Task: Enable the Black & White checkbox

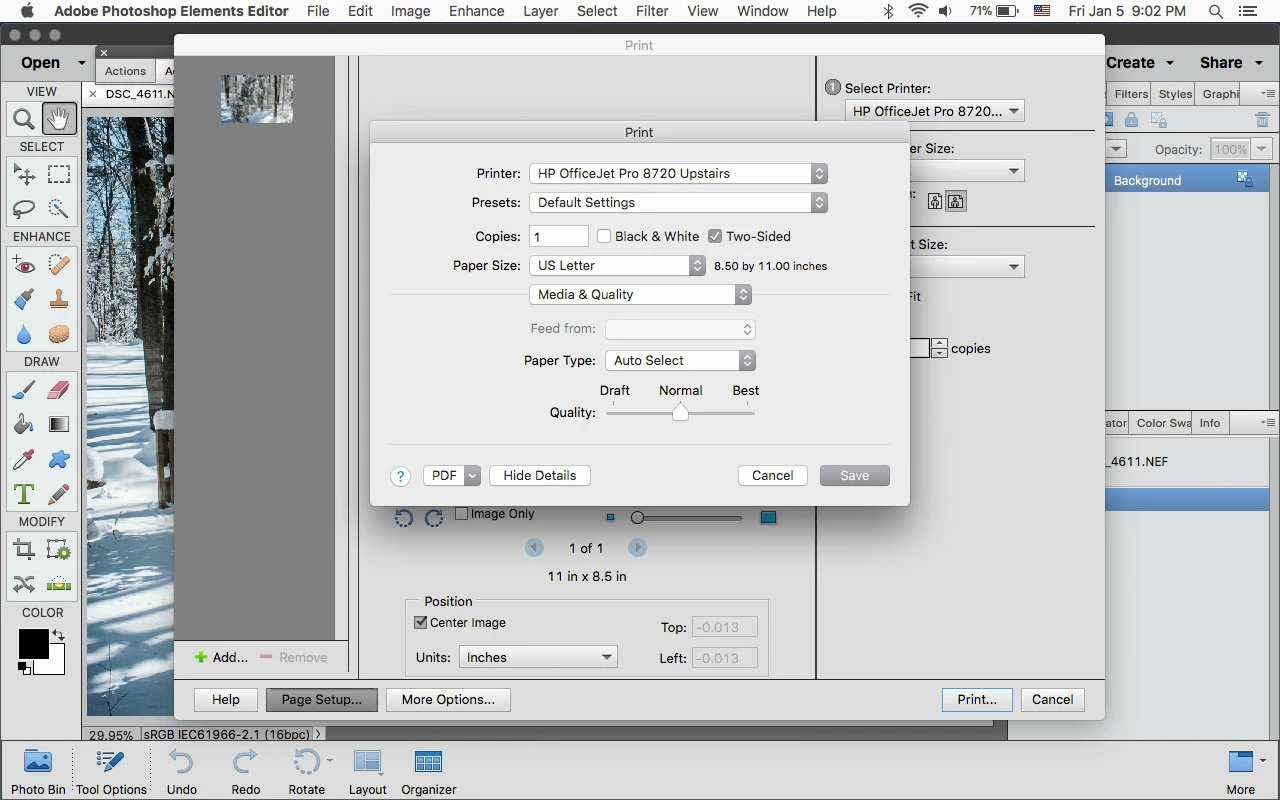Action: [x=604, y=236]
